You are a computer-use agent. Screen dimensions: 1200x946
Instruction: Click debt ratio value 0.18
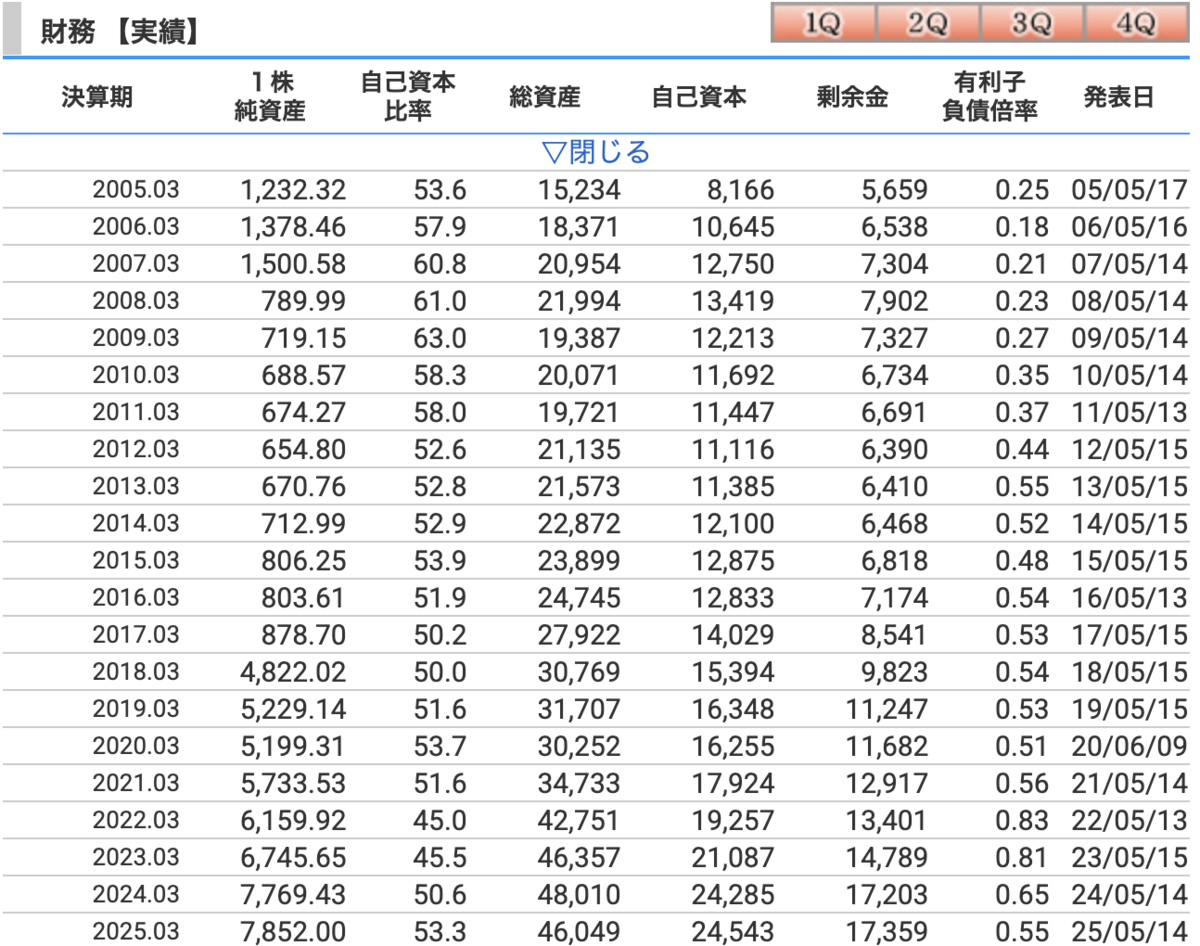click(1023, 227)
